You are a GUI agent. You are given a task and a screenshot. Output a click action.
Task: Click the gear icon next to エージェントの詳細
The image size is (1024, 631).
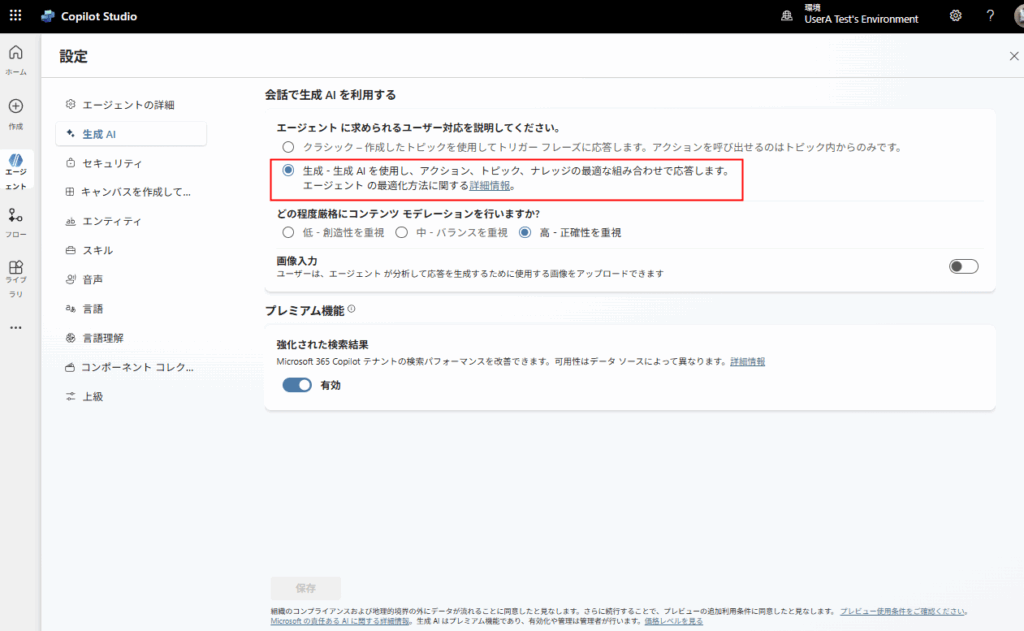pyautogui.click(x=71, y=105)
